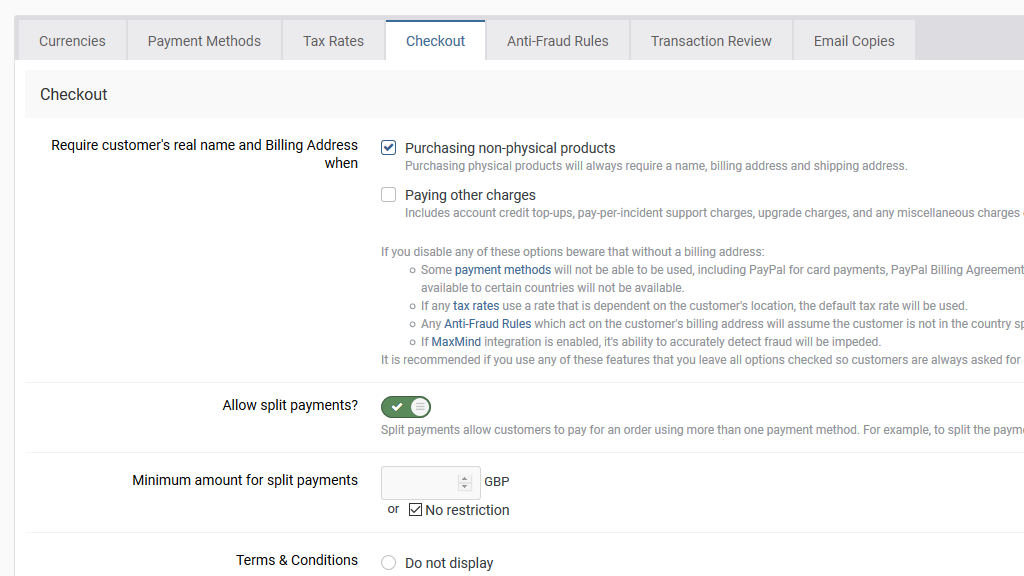The height and width of the screenshot is (576, 1024).
Task: Click the minimum split payment amount field
Action: (420, 483)
